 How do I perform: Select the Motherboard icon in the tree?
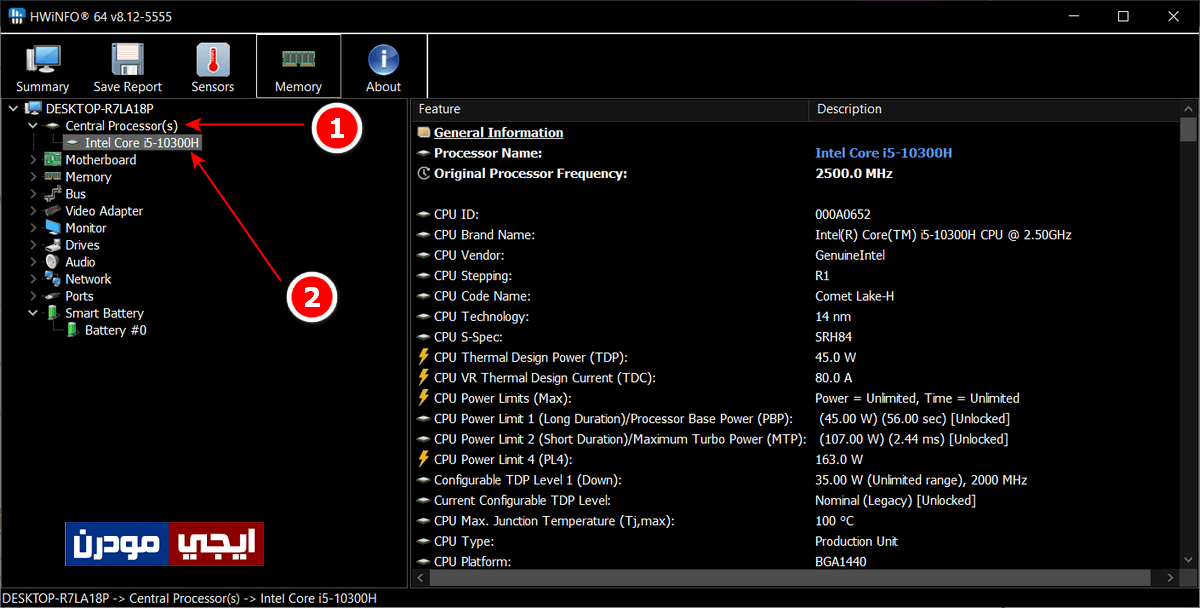coord(53,160)
